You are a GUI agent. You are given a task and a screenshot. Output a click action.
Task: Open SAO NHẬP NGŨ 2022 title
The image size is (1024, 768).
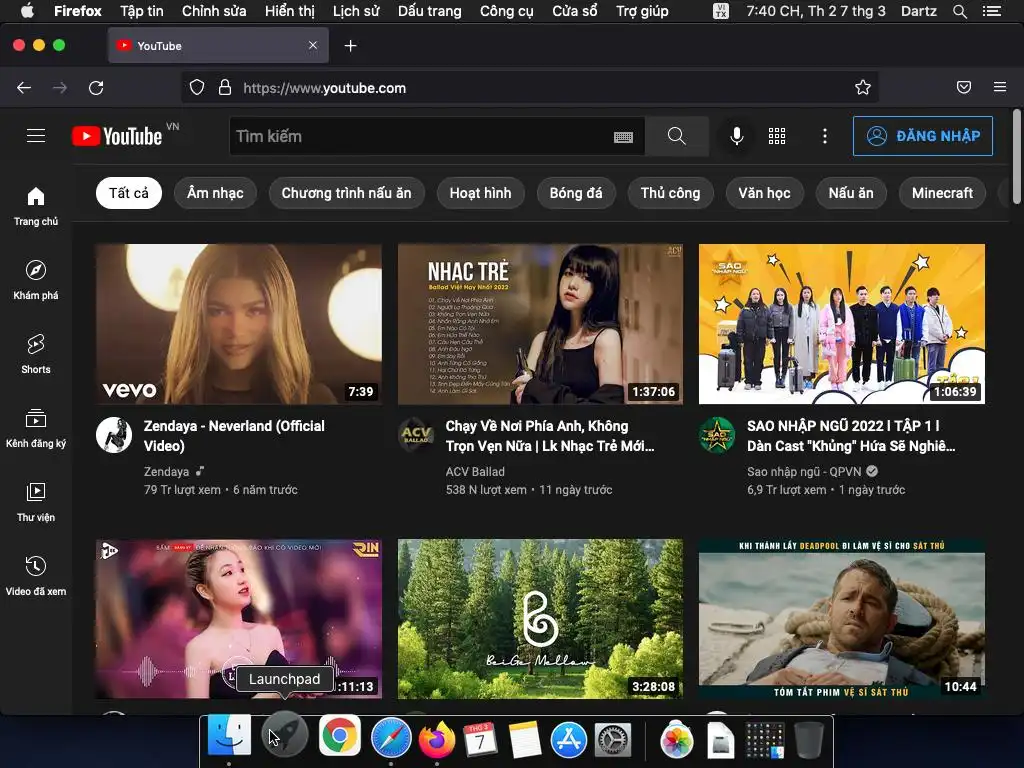(851, 436)
